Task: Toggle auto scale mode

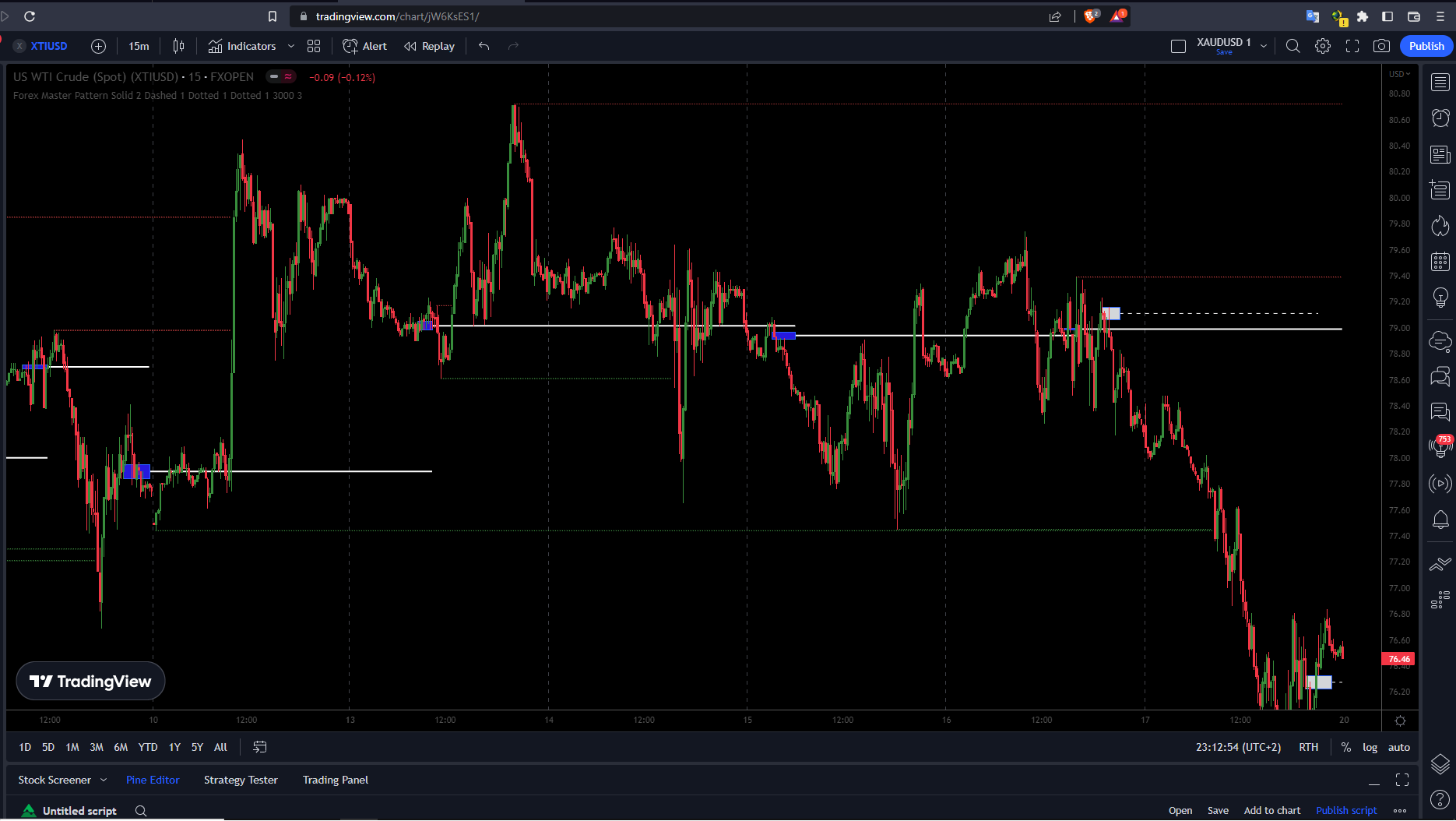Action: pos(1399,747)
